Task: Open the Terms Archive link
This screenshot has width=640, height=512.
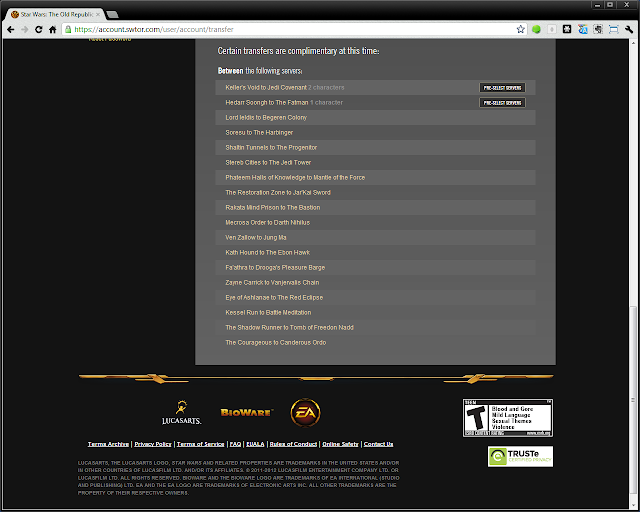Action: [108, 444]
